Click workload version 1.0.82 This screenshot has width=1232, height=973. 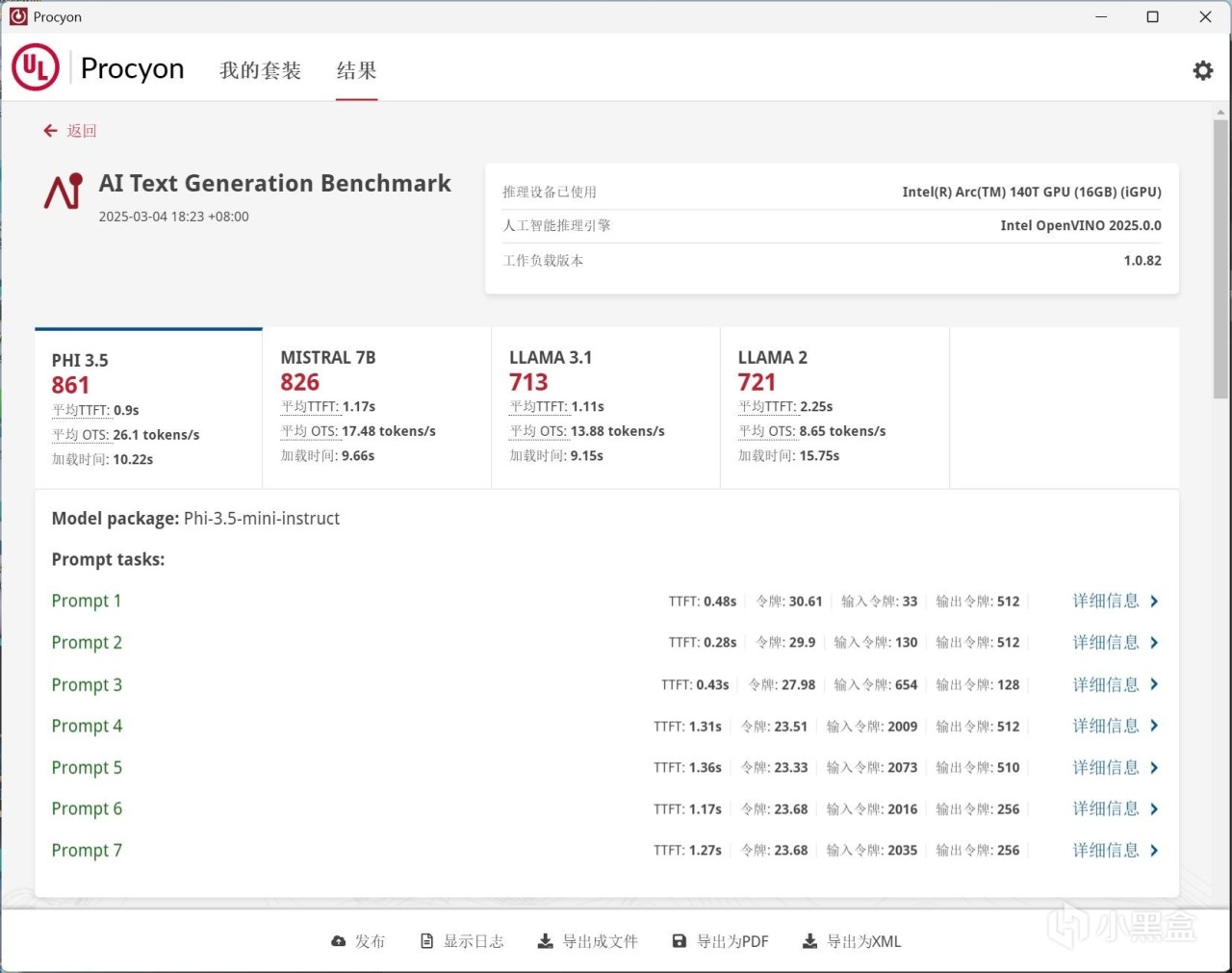[1142, 260]
